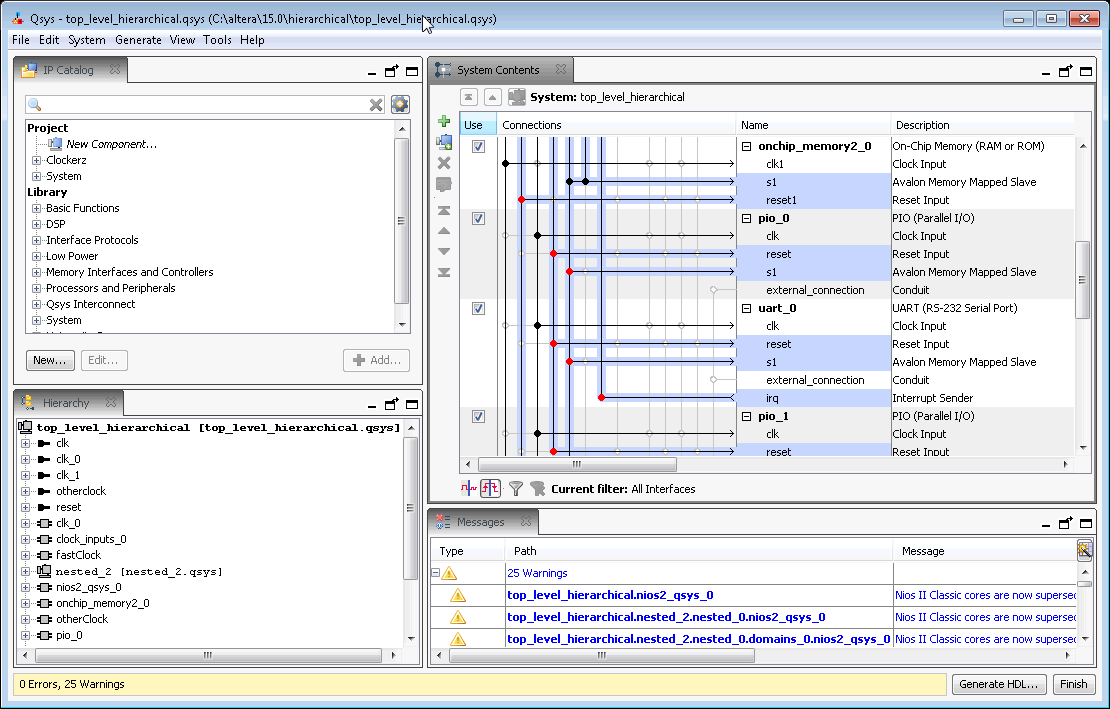Click the filter funnel icon
1110x709 pixels.
516,489
